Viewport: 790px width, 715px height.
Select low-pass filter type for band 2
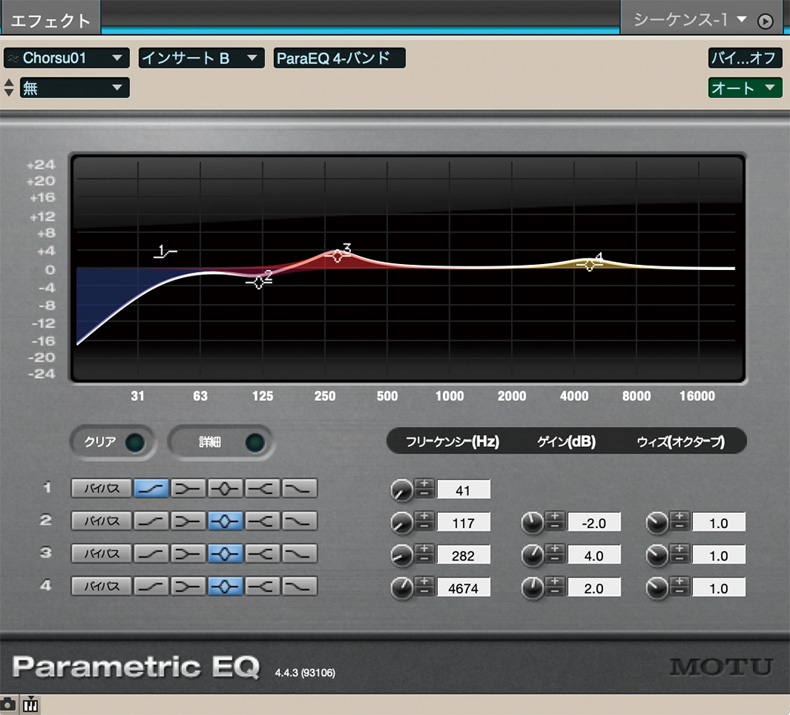(x=299, y=521)
